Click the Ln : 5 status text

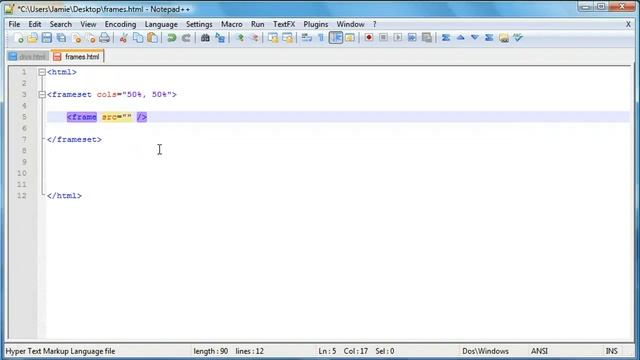click(327, 351)
